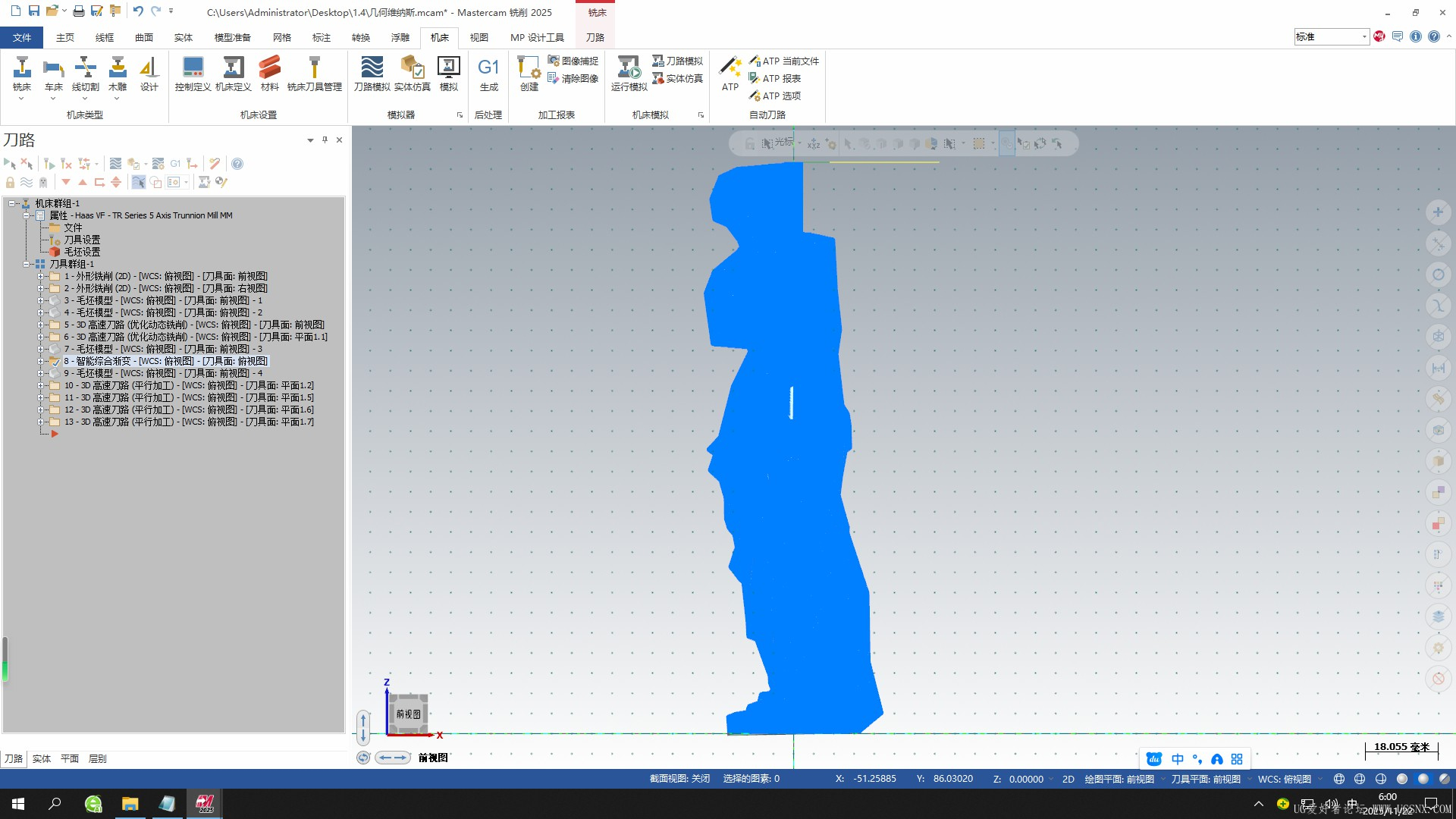Toggle selection folder of operation 8 智能综合渐变

(55, 362)
